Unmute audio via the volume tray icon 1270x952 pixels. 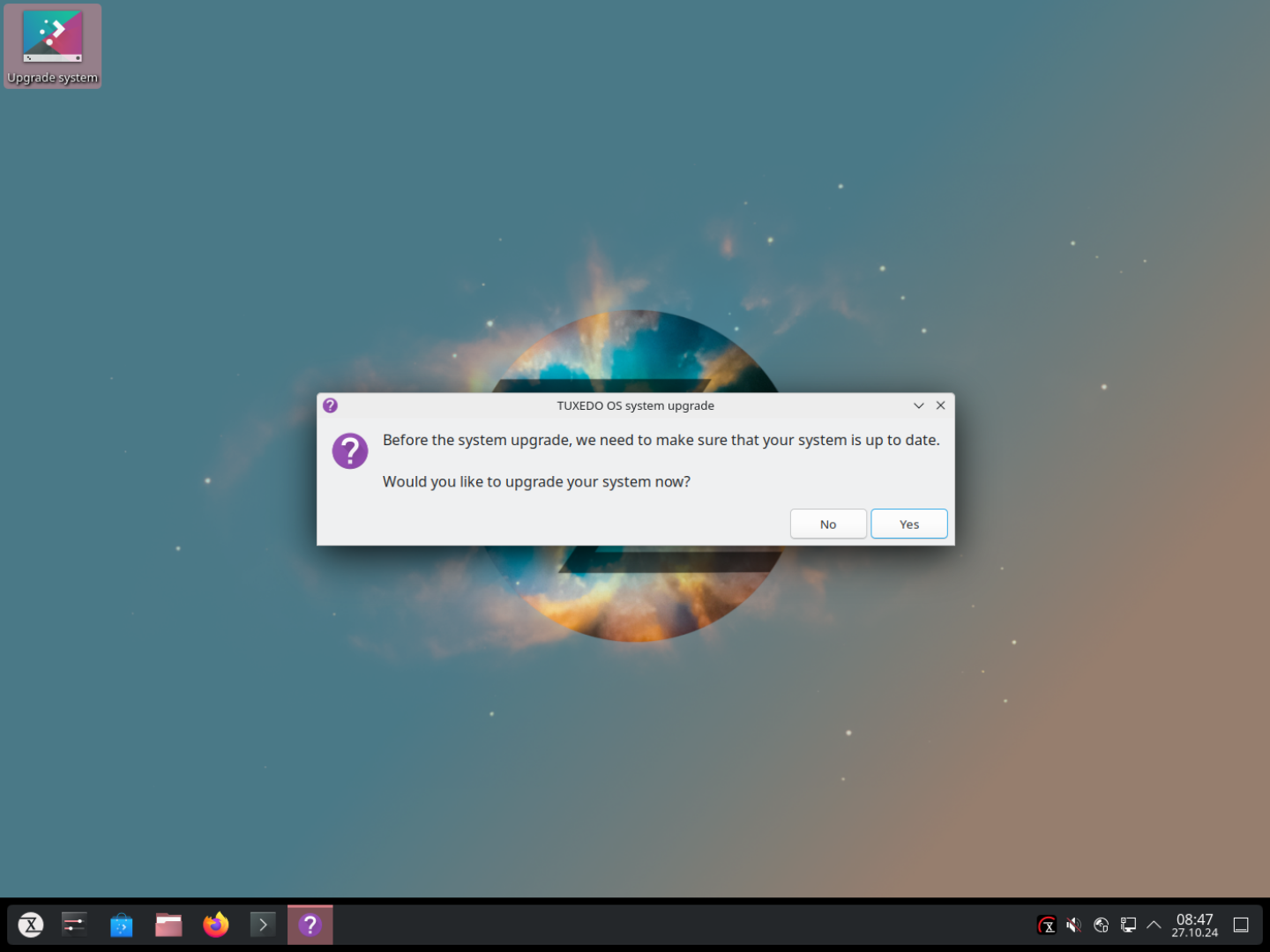[x=1073, y=925]
